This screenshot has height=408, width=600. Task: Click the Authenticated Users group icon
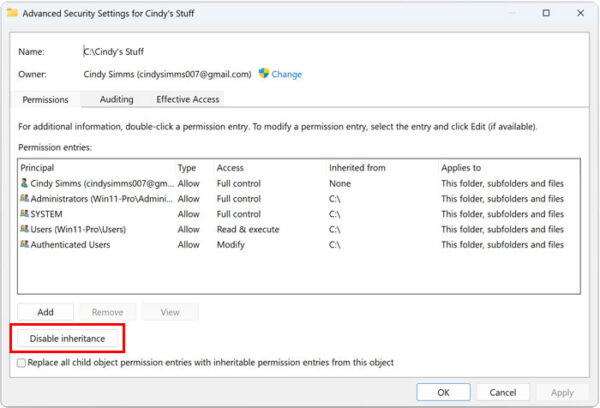tap(24, 244)
